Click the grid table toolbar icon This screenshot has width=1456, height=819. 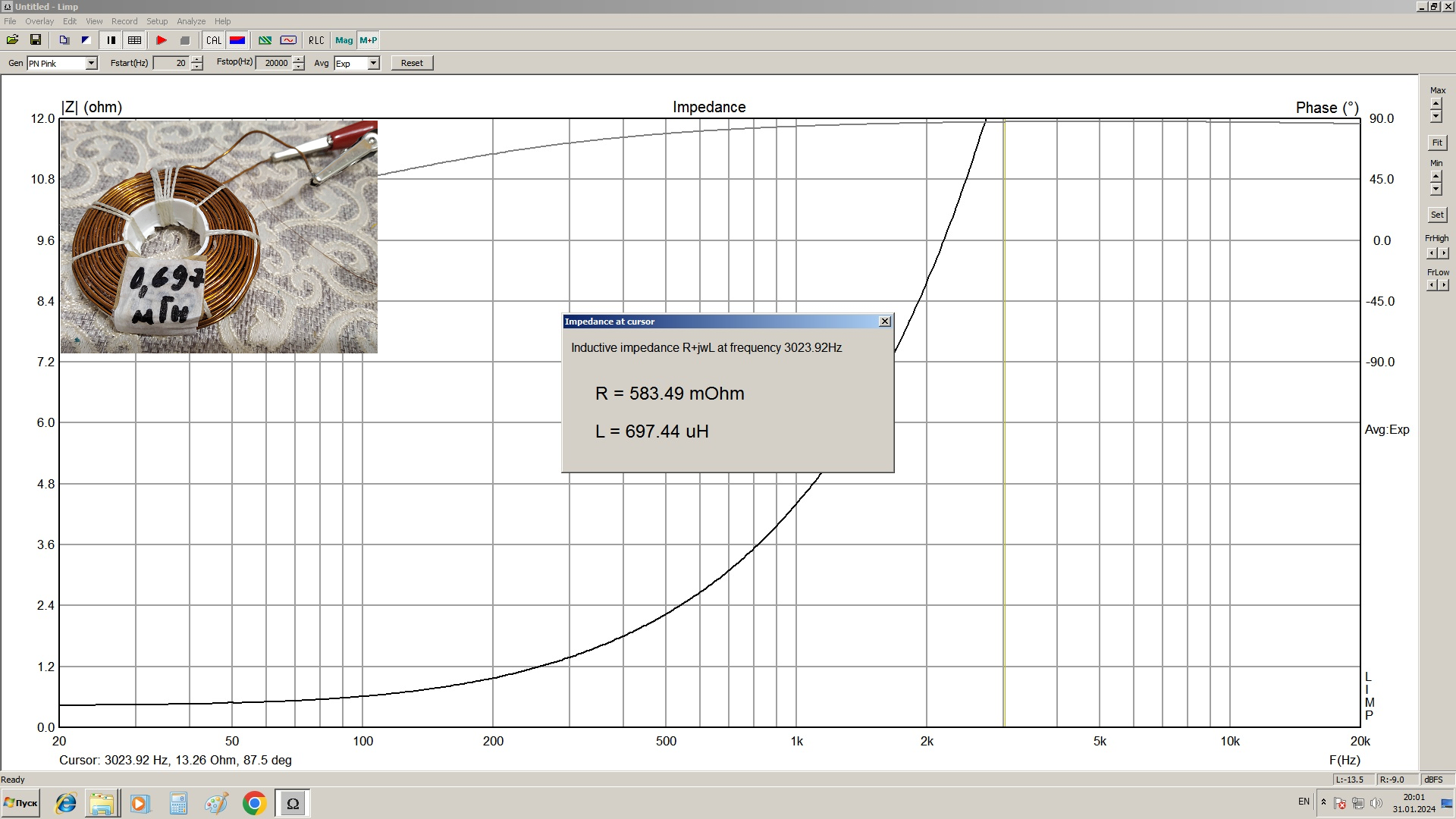(x=134, y=40)
